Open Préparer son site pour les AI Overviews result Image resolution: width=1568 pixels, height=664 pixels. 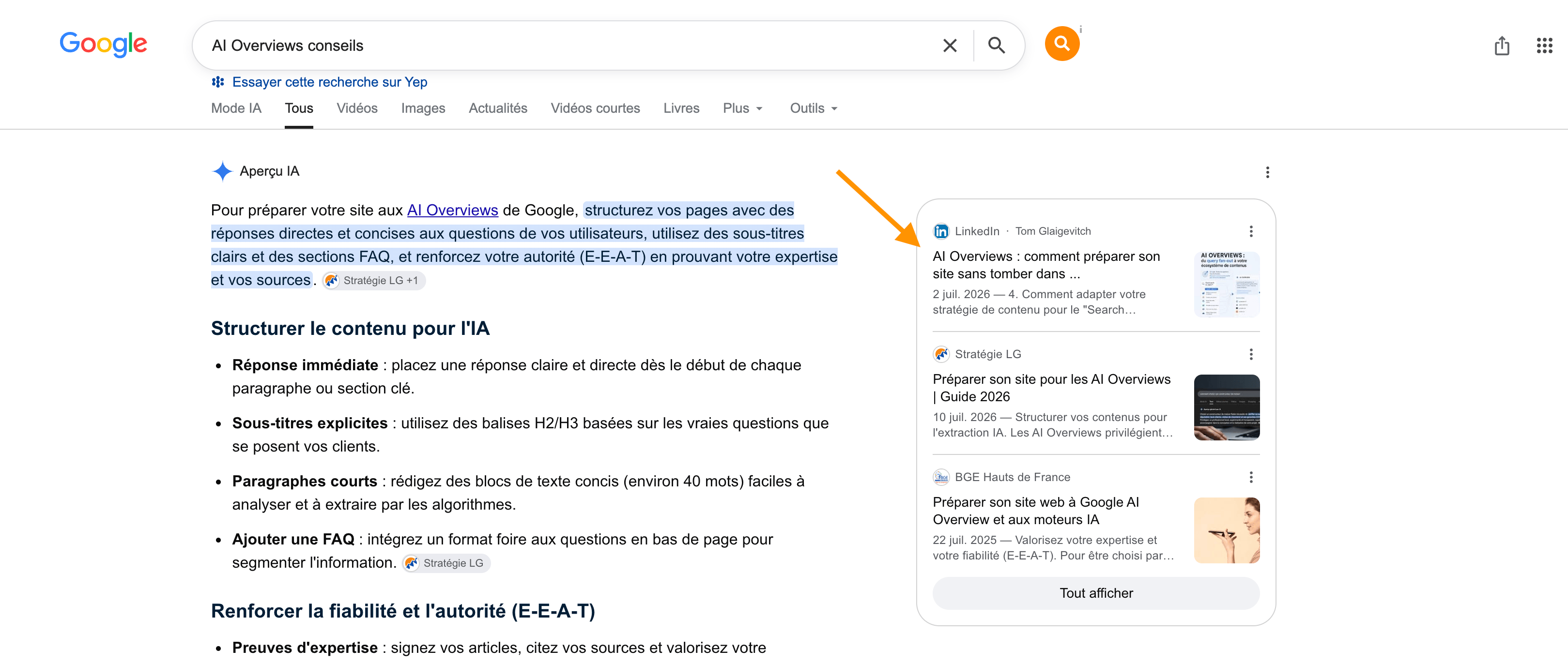tap(1051, 388)
